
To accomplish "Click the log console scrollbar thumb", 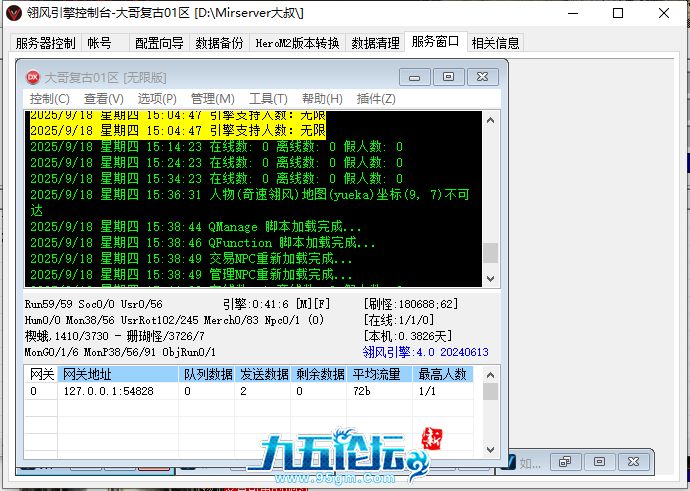I will [x=491, y=253].
